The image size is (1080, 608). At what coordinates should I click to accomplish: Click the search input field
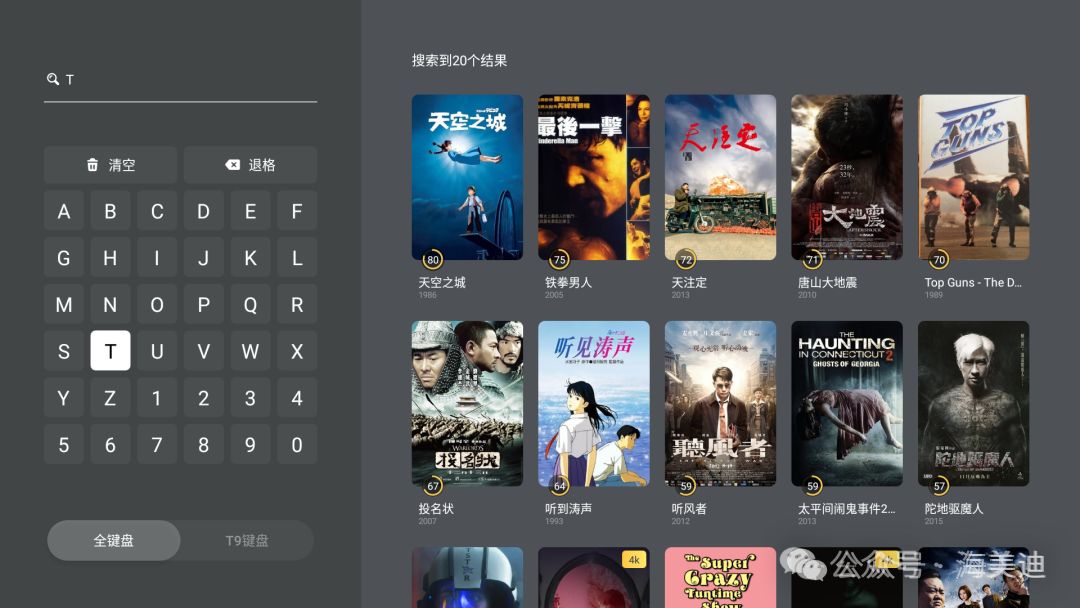point(180,81)
